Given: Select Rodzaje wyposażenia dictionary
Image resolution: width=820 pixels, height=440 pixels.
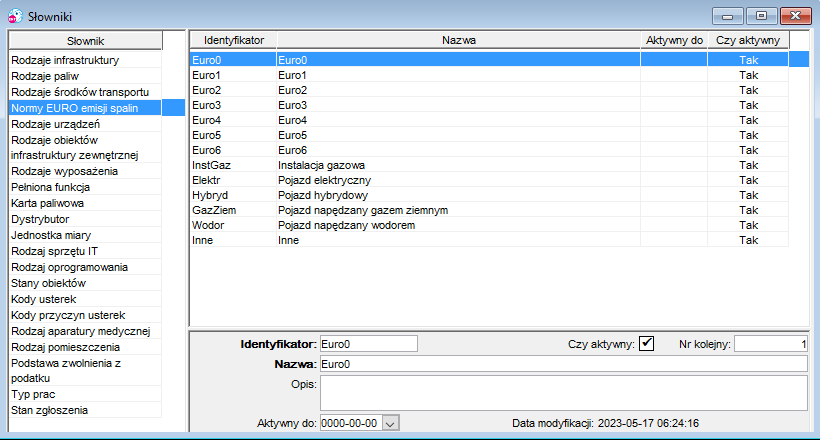Looking at the screenshot, I should (x=85, y=171).
